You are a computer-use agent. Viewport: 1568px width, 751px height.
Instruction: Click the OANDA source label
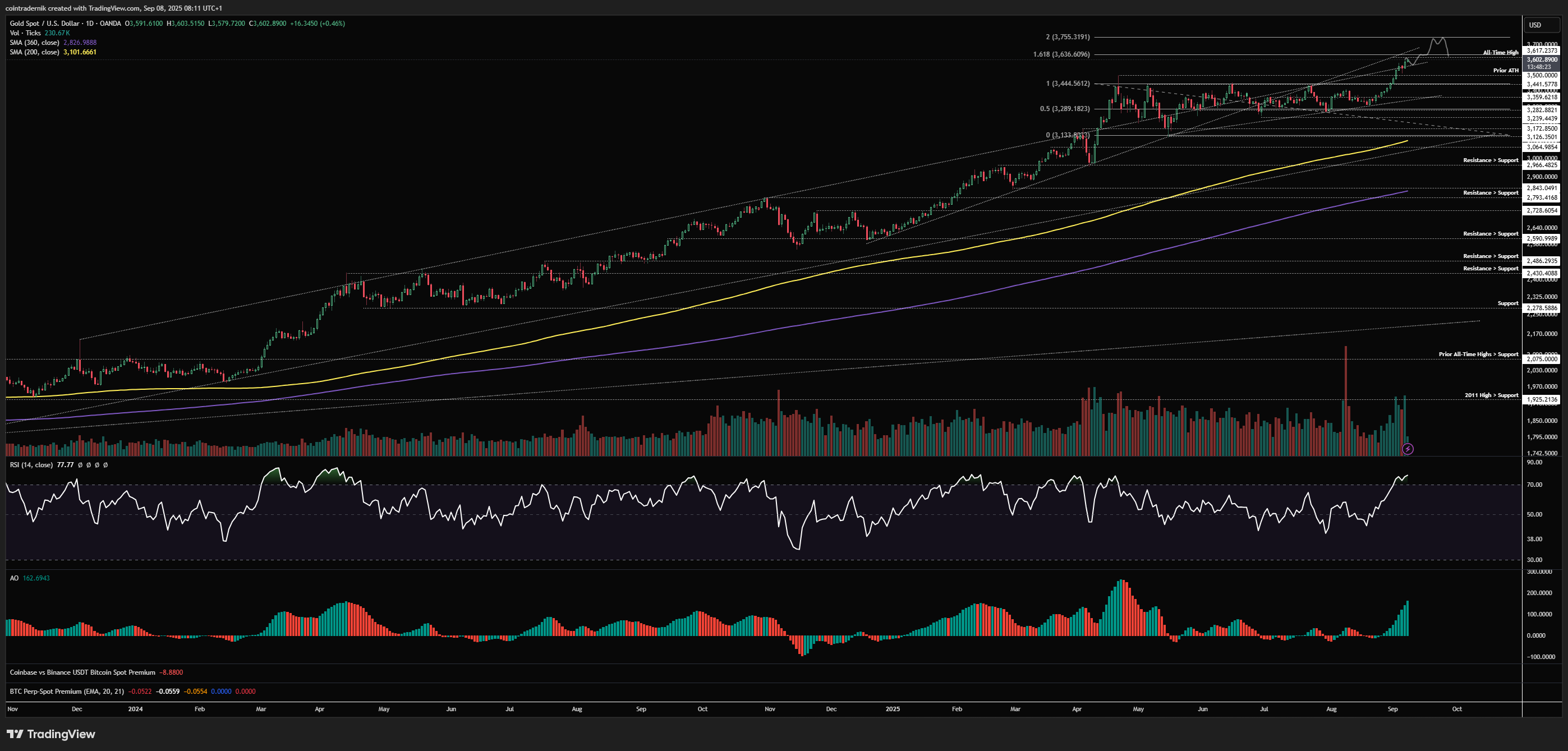110,24
